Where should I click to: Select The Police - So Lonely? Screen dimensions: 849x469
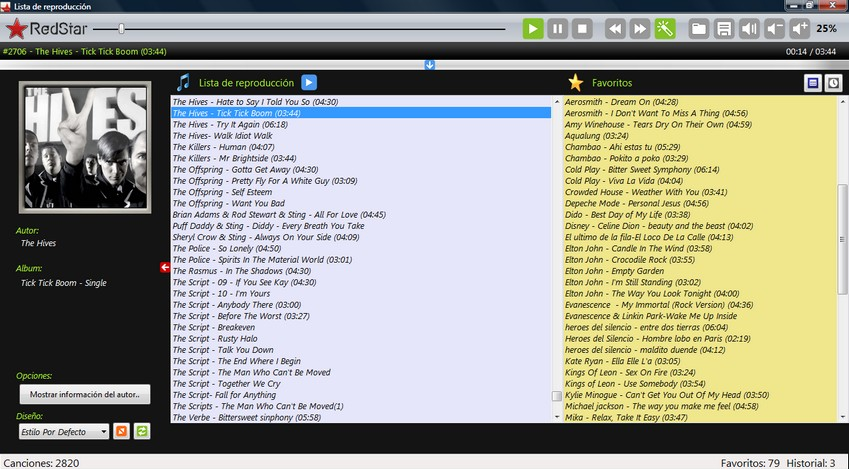361,248
